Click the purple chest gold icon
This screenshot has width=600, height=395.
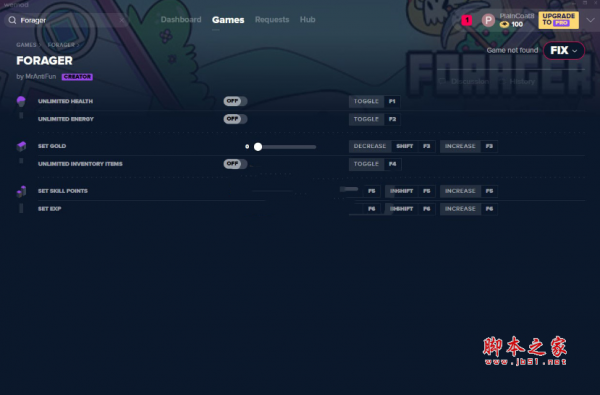click(x=21, y=146)
